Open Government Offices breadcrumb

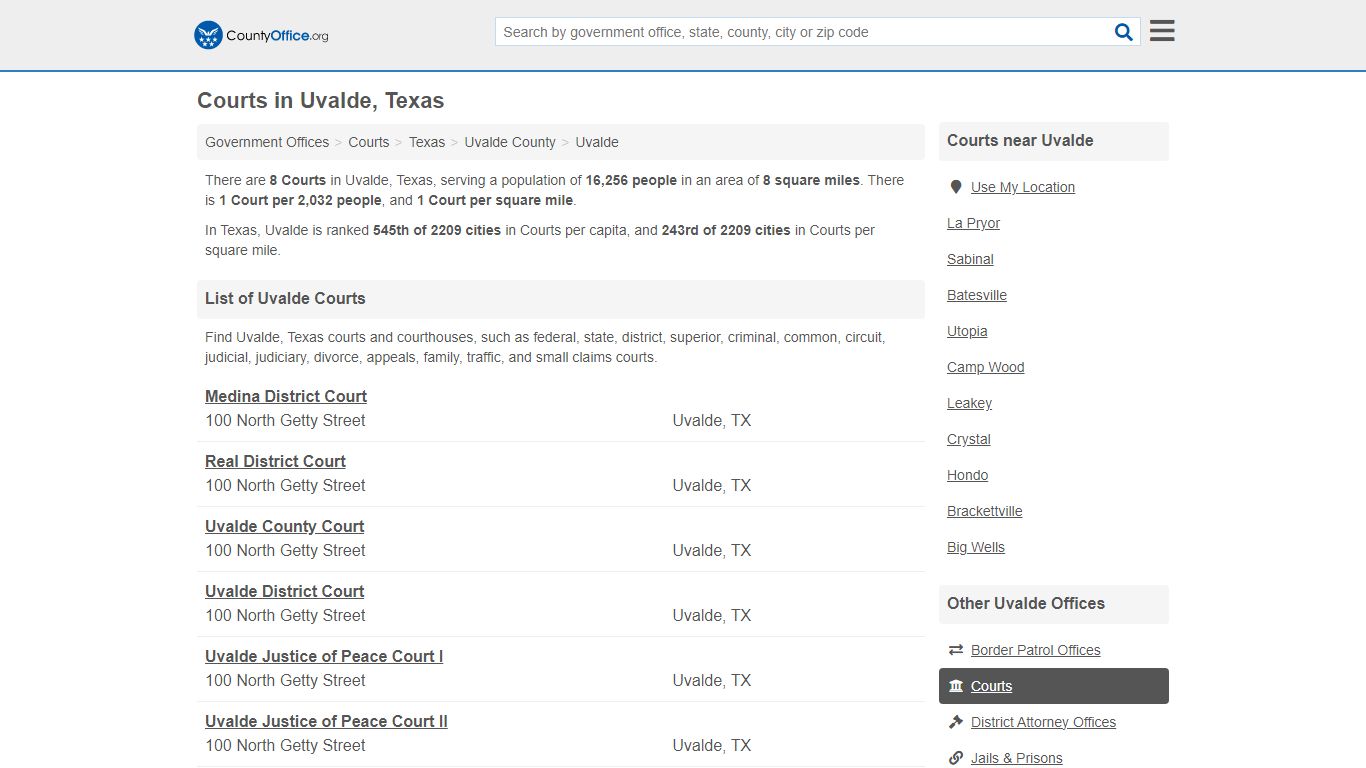point(267,142)
